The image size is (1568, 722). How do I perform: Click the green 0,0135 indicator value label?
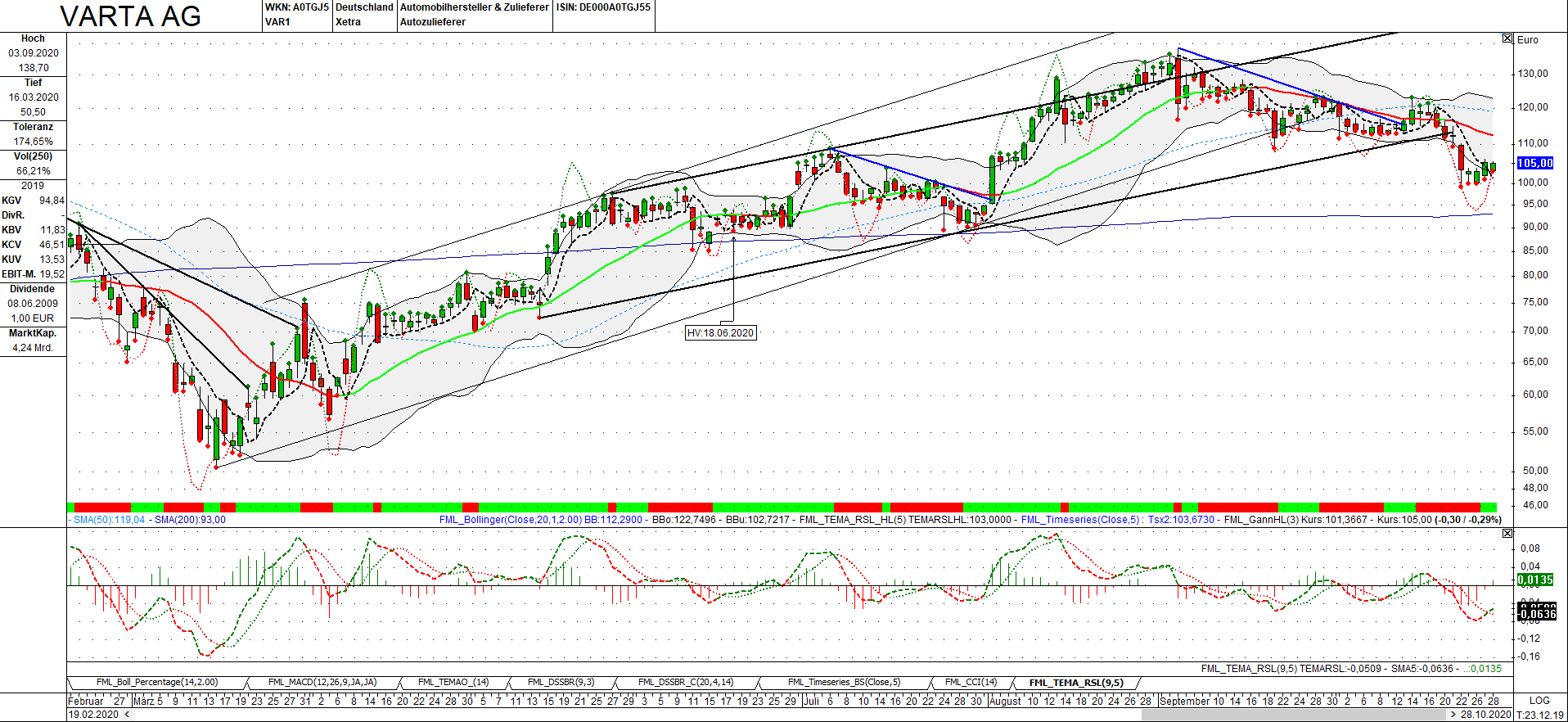pos(1535,580)
